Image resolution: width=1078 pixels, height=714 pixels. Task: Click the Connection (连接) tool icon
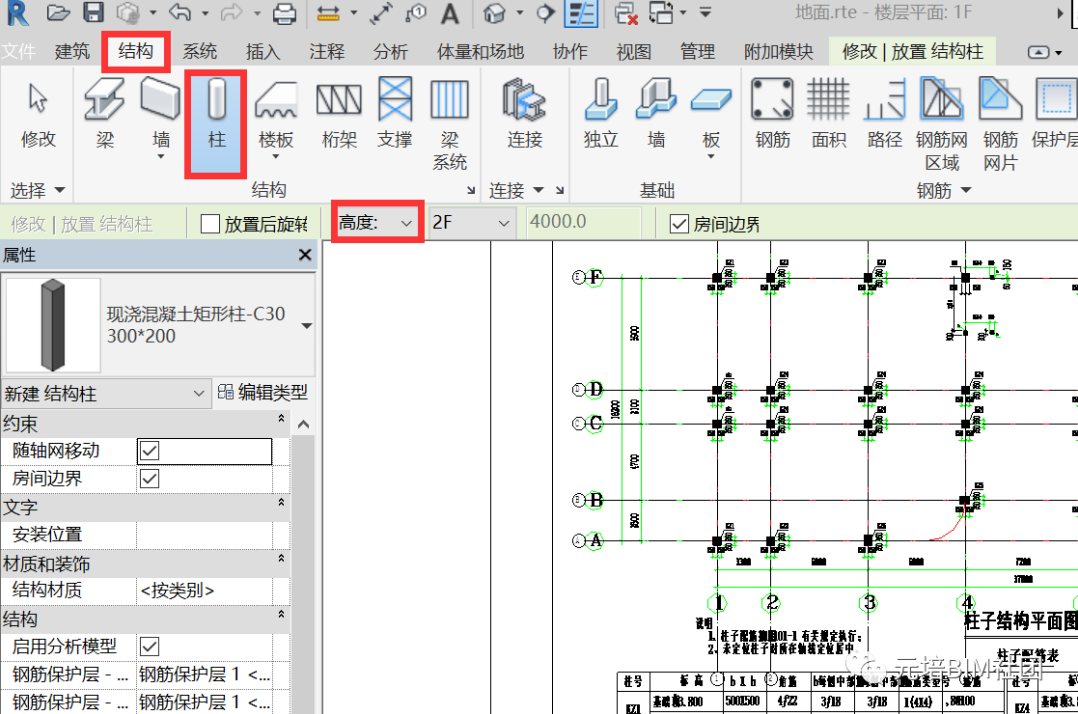pyautogui.click(x=525, y=114)
